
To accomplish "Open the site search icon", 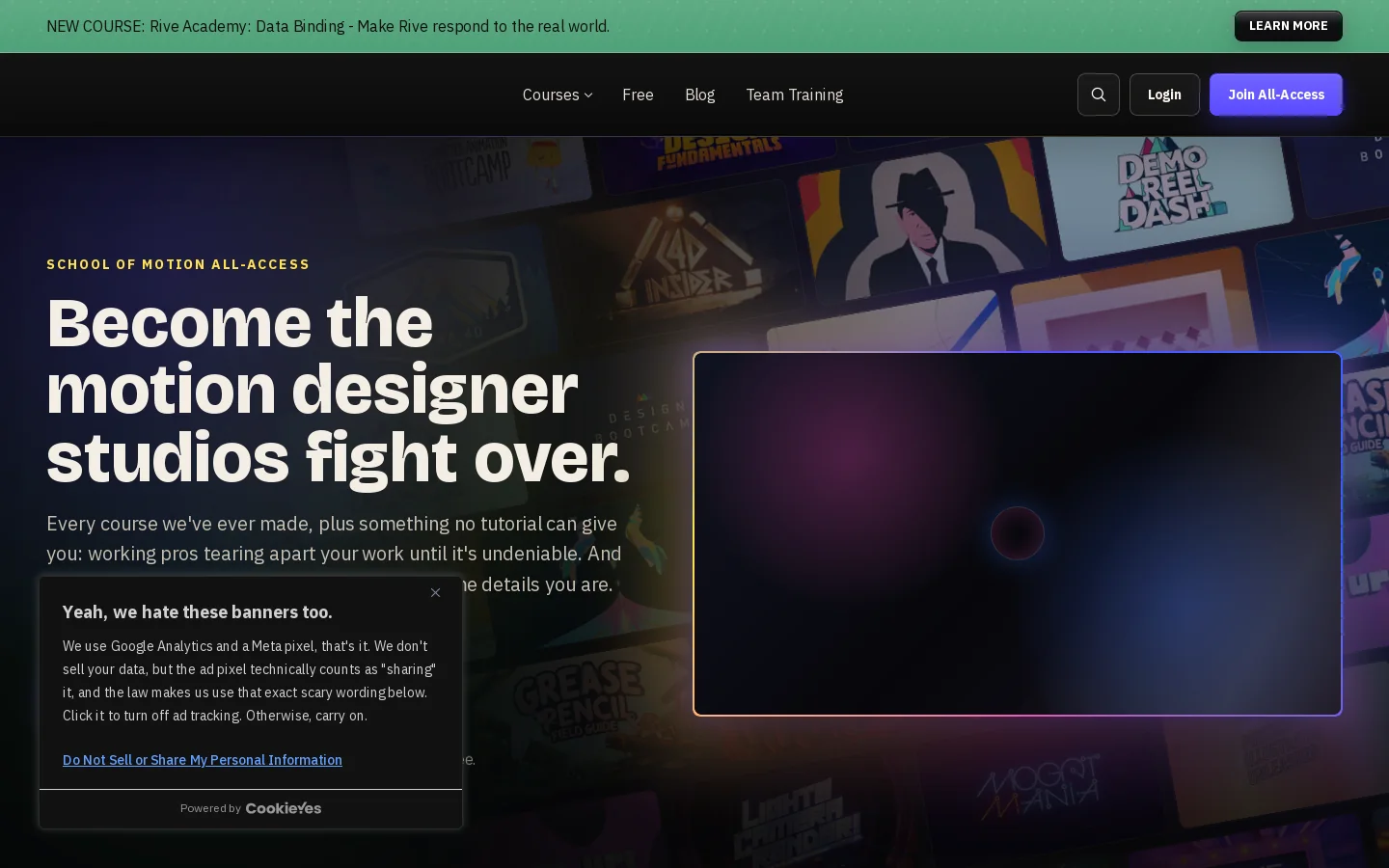I will tap(1099, 95).
